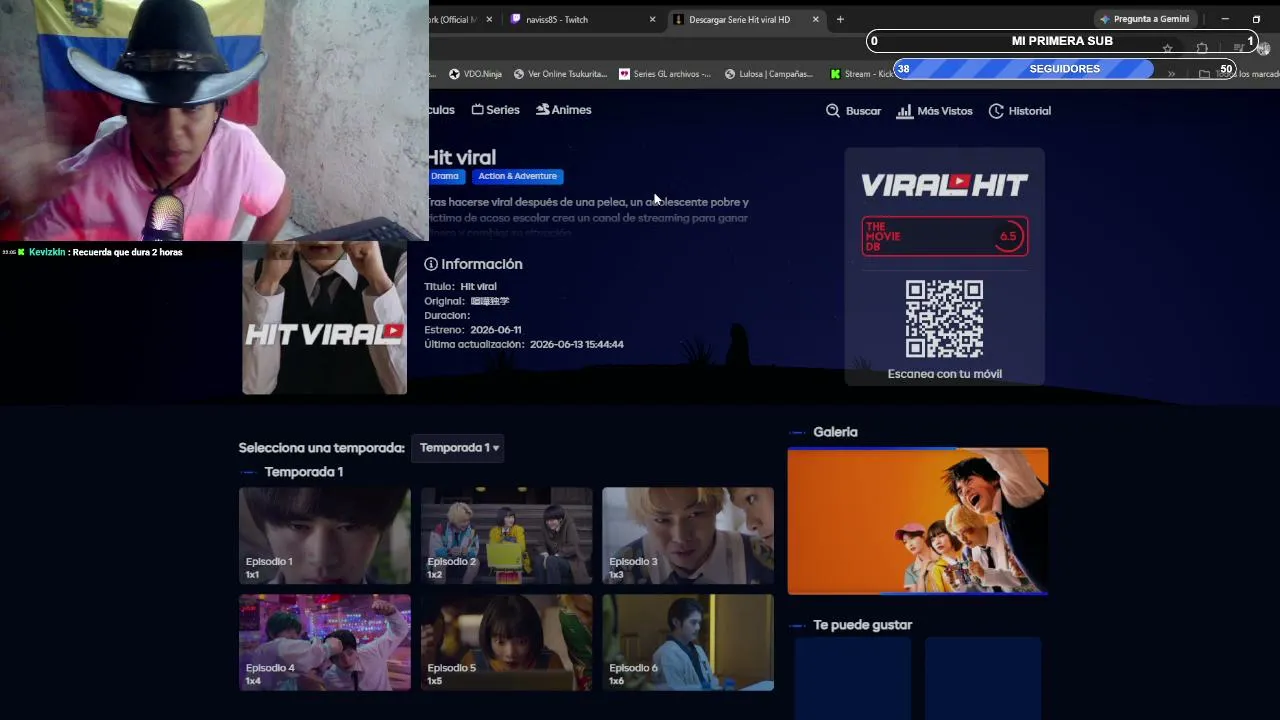Screen dimensions: 1280x720
Task: Click the Twitch favicon on naviss85 tab
Action: pos(516,19)
